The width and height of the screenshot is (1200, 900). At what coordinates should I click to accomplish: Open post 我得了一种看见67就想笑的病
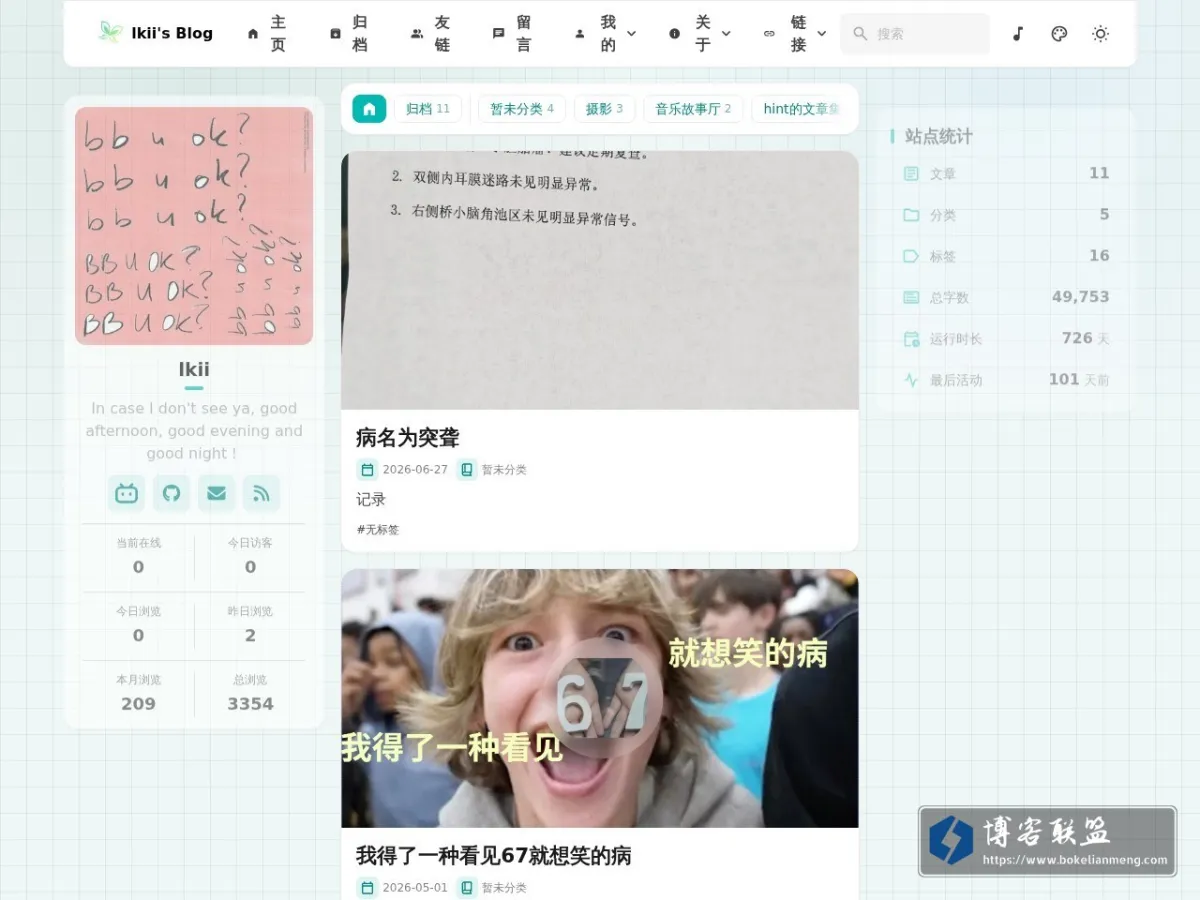tap(494, 856)
